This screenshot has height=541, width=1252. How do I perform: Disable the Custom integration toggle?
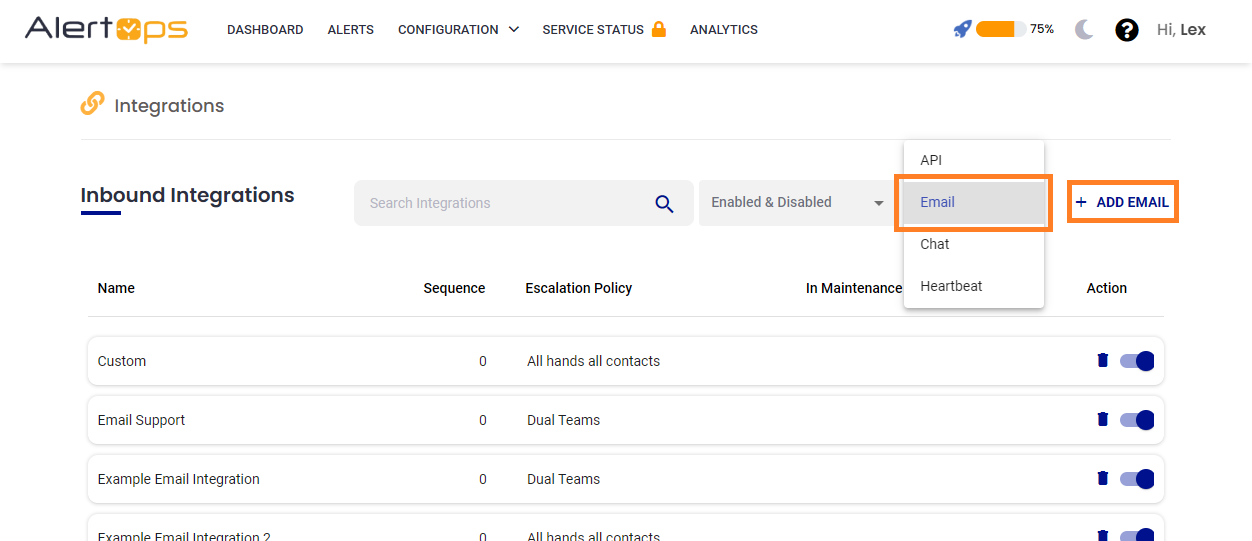[1137, 361]
